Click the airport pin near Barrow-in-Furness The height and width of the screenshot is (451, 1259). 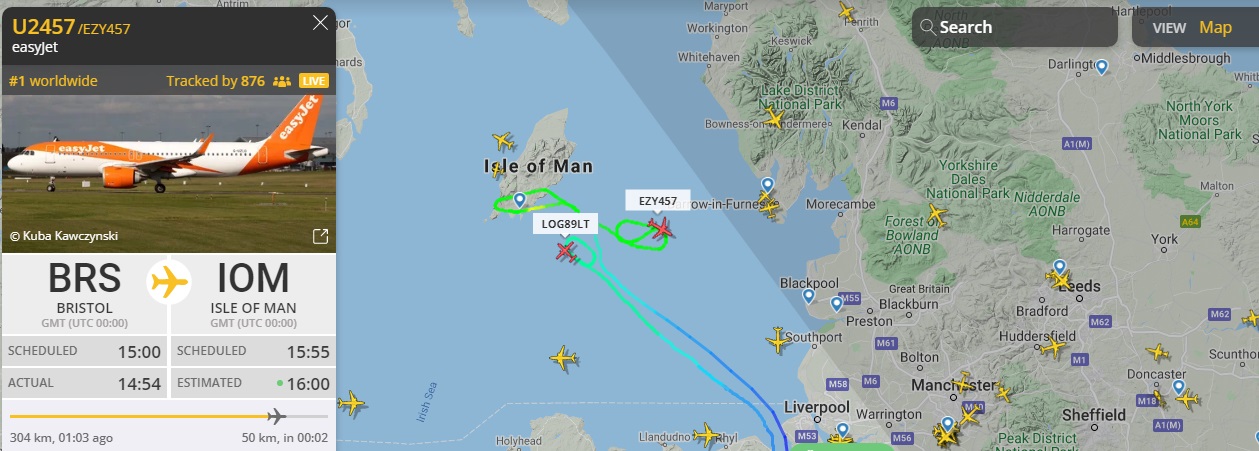[x=767, y=186]
